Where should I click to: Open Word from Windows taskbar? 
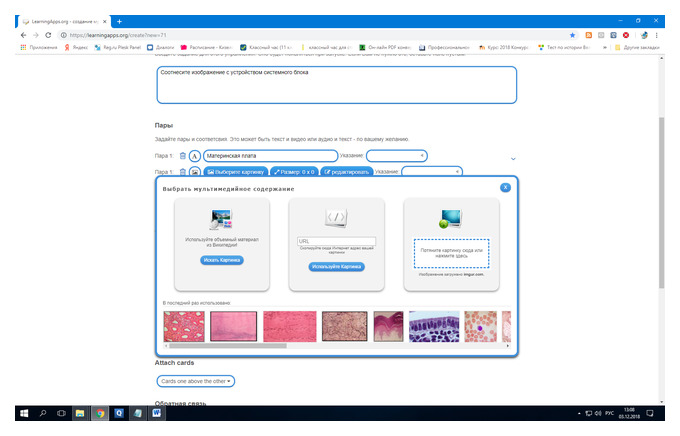[157, 413]
